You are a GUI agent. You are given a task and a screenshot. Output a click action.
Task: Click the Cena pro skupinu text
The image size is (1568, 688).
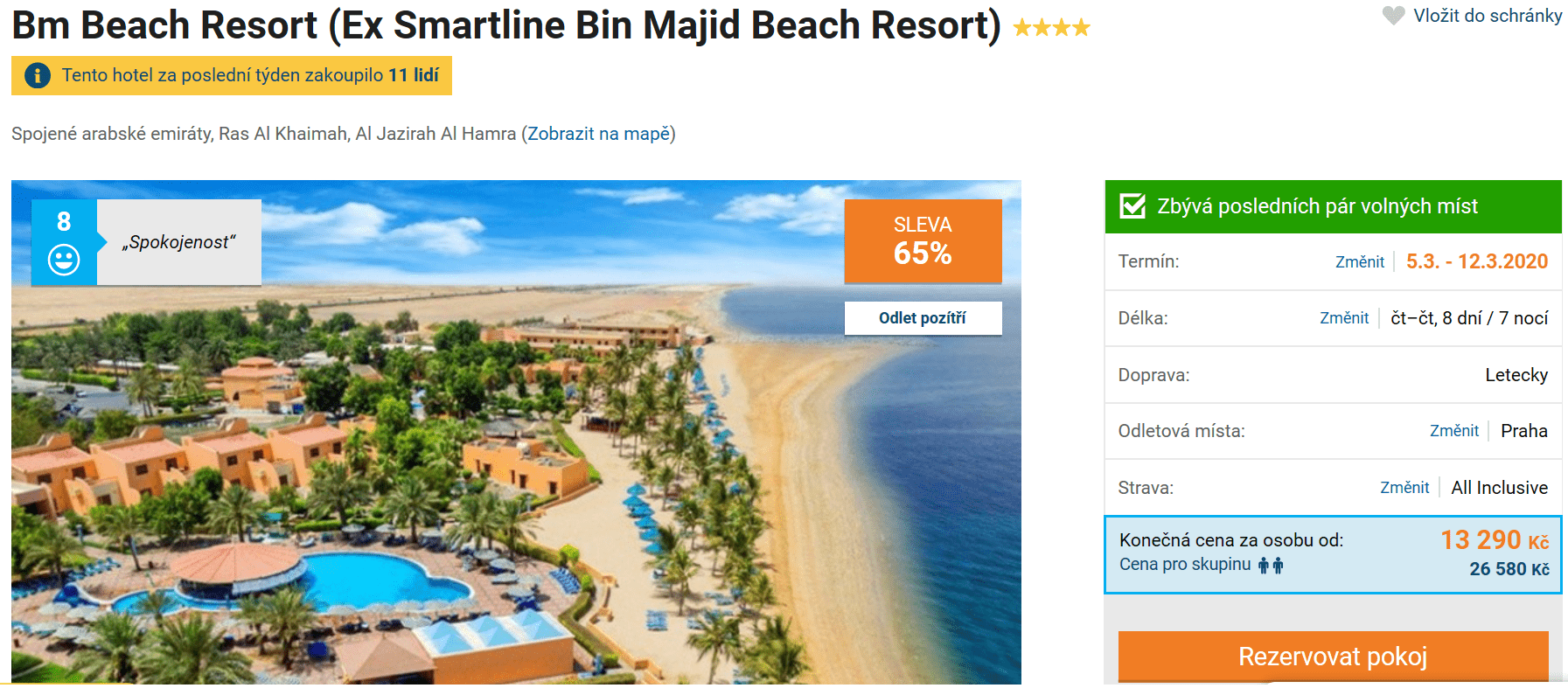(x=1185, y=565)
